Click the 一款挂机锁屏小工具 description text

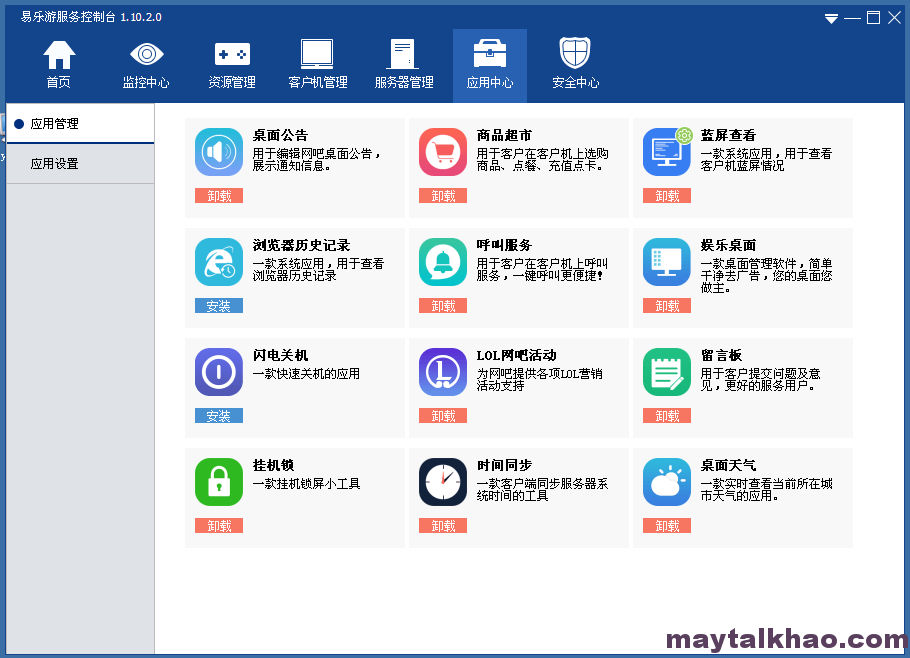(x=306, y=483)
